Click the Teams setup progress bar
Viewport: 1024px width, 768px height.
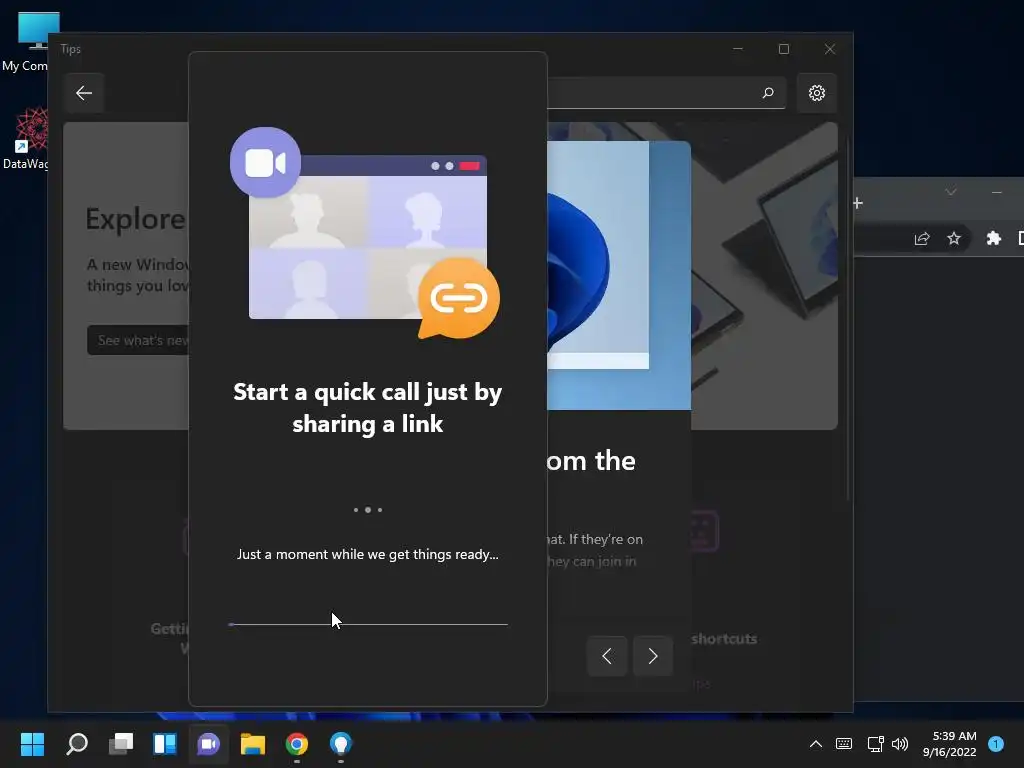pyautogui.click(x=368, y=624)
